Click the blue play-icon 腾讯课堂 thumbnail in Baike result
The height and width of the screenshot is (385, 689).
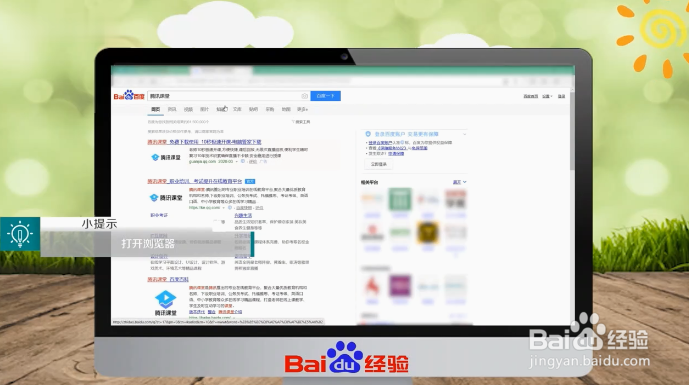click(x=166, y=303)
